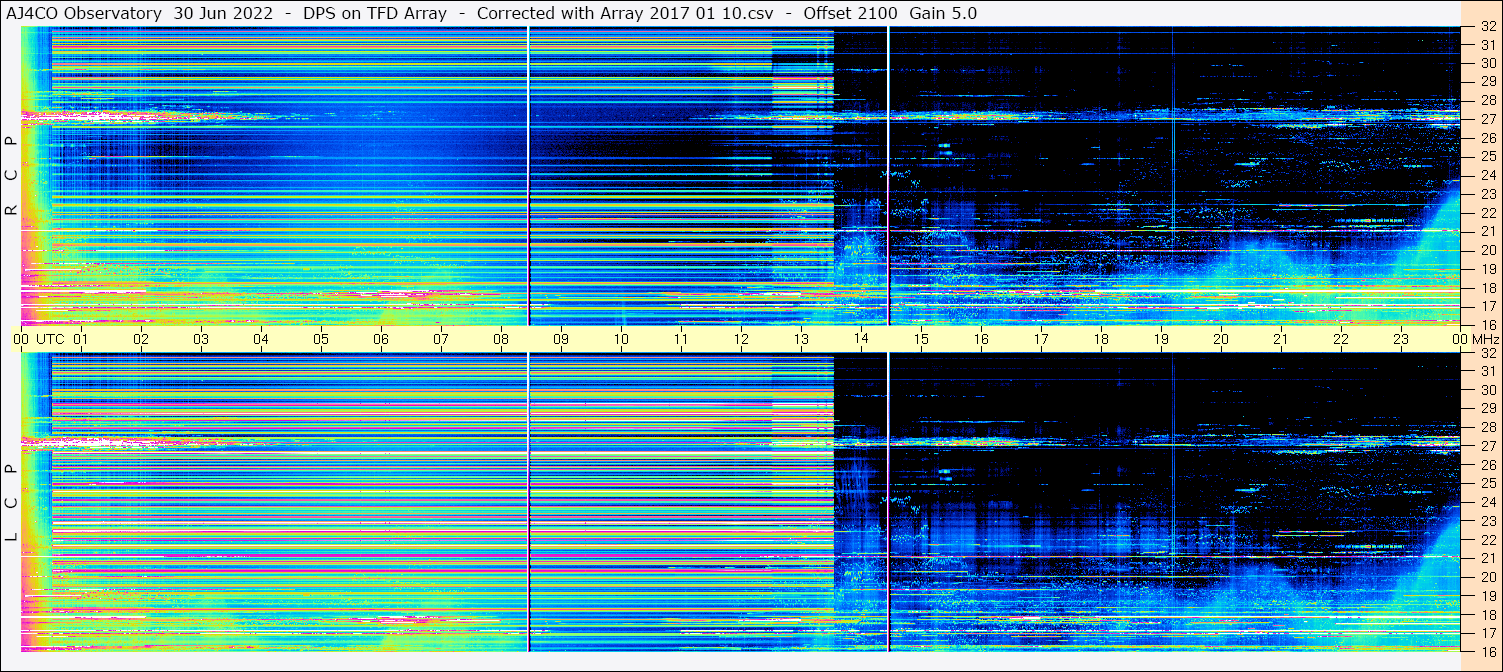Viewport: 1503px width, 672px height.
Task: Click the '00 UTC' time axis label
Action: tap(38, 339)
